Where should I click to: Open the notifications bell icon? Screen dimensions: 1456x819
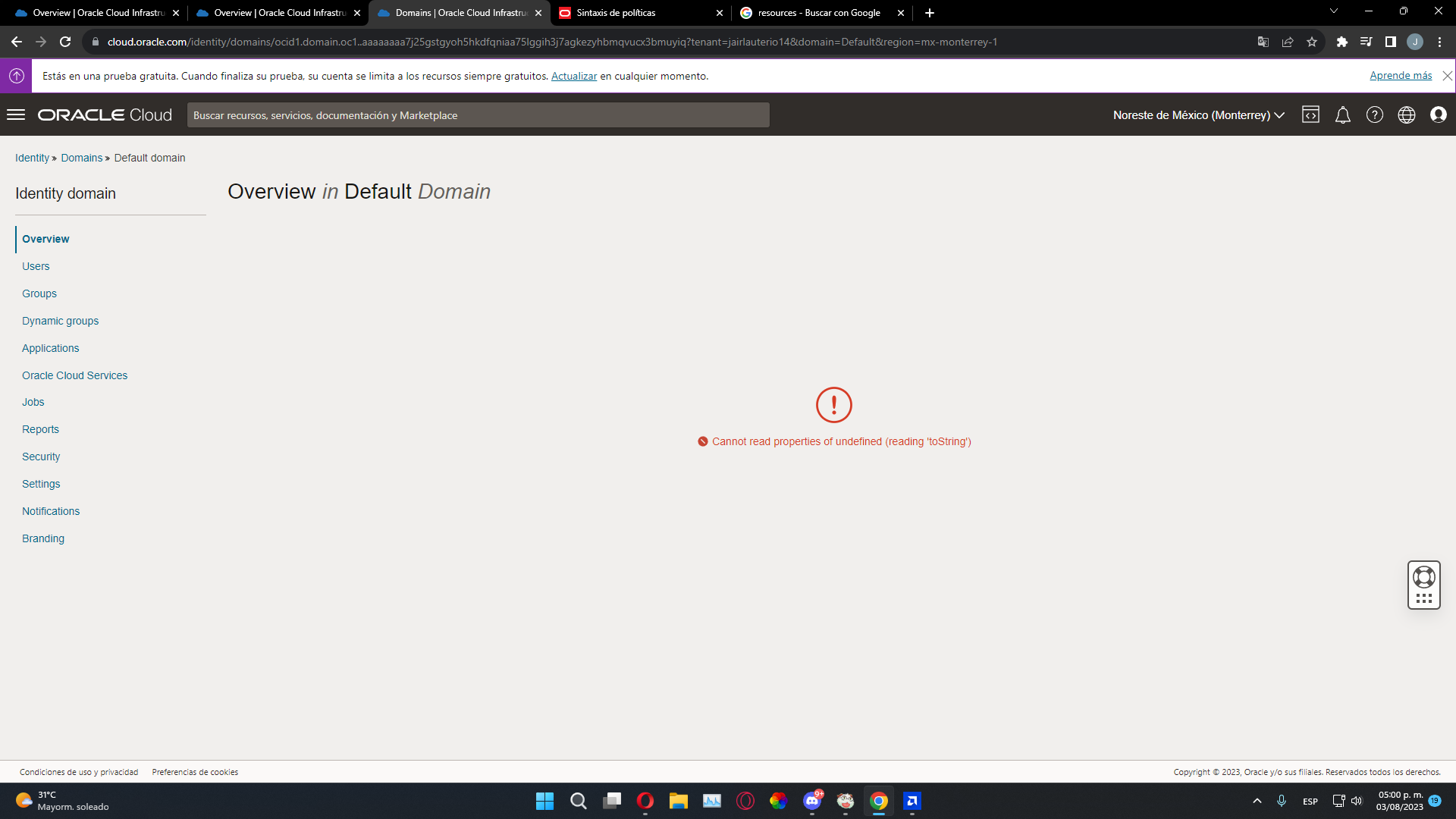[x=1343, y=115]
